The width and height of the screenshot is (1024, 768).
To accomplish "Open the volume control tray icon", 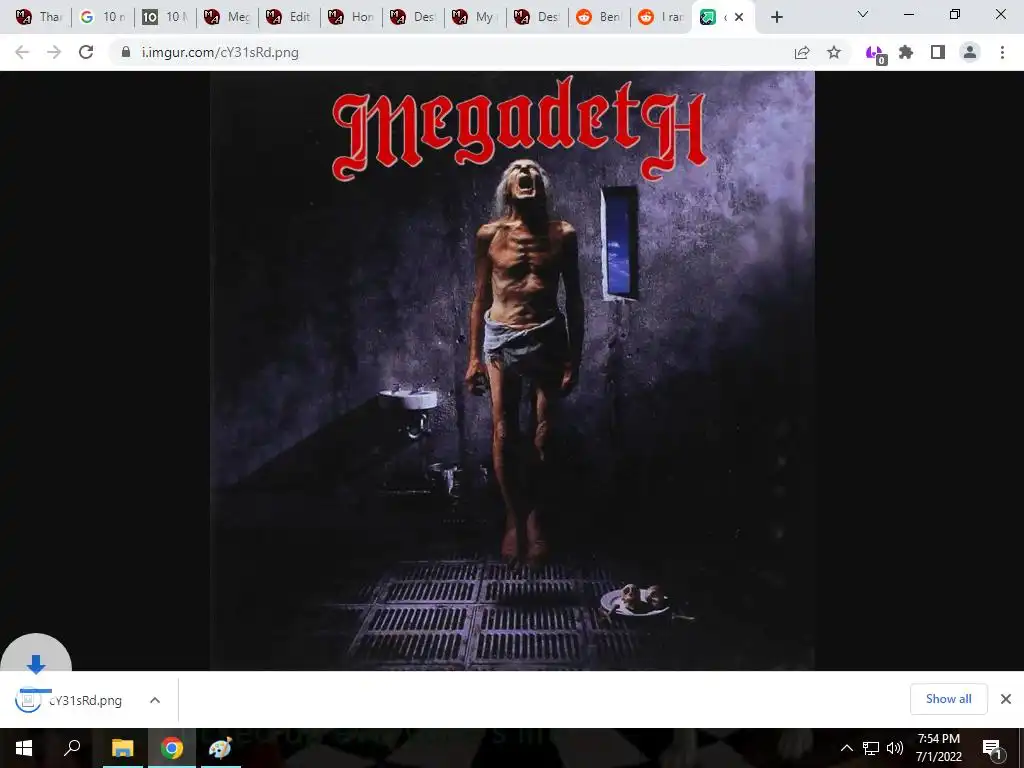I will (895, 748).
